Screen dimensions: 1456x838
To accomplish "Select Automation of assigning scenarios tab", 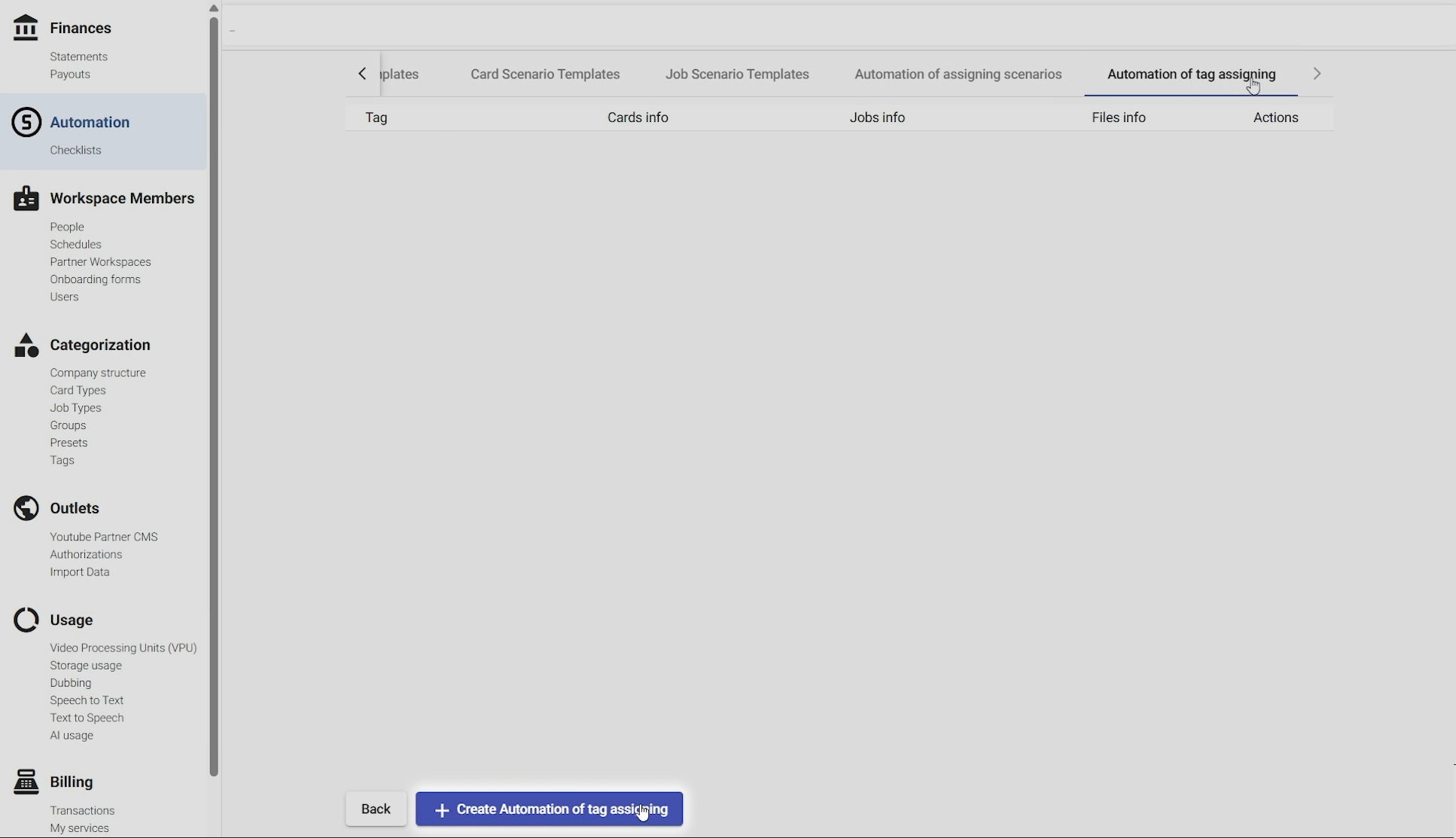I will (958, 74).
